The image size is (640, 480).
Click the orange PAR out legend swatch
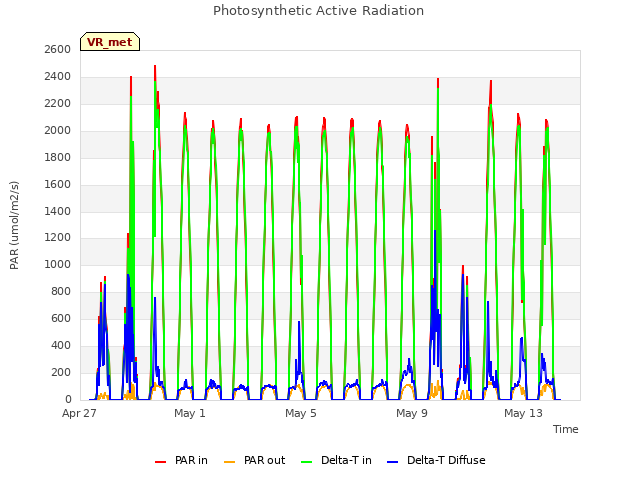(x=230, y=462)
